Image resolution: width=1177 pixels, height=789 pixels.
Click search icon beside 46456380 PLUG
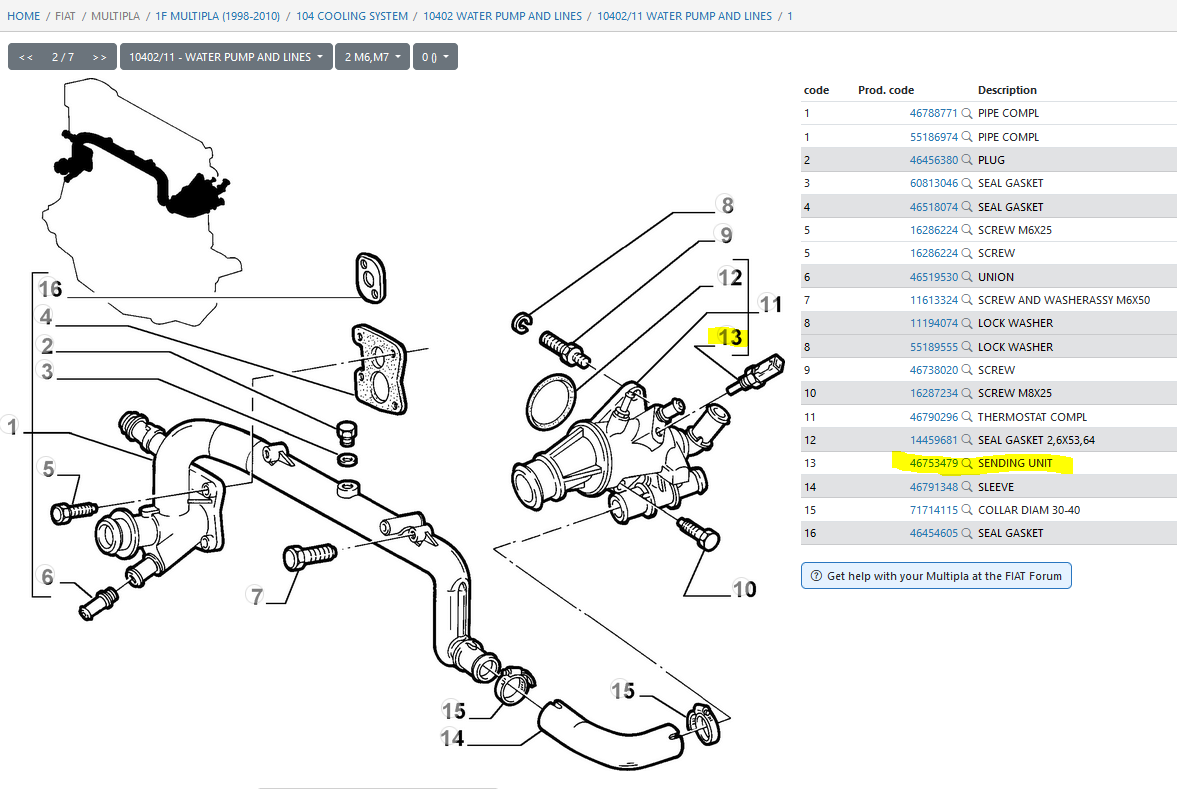pyautogui.click(x=967, y=160)
